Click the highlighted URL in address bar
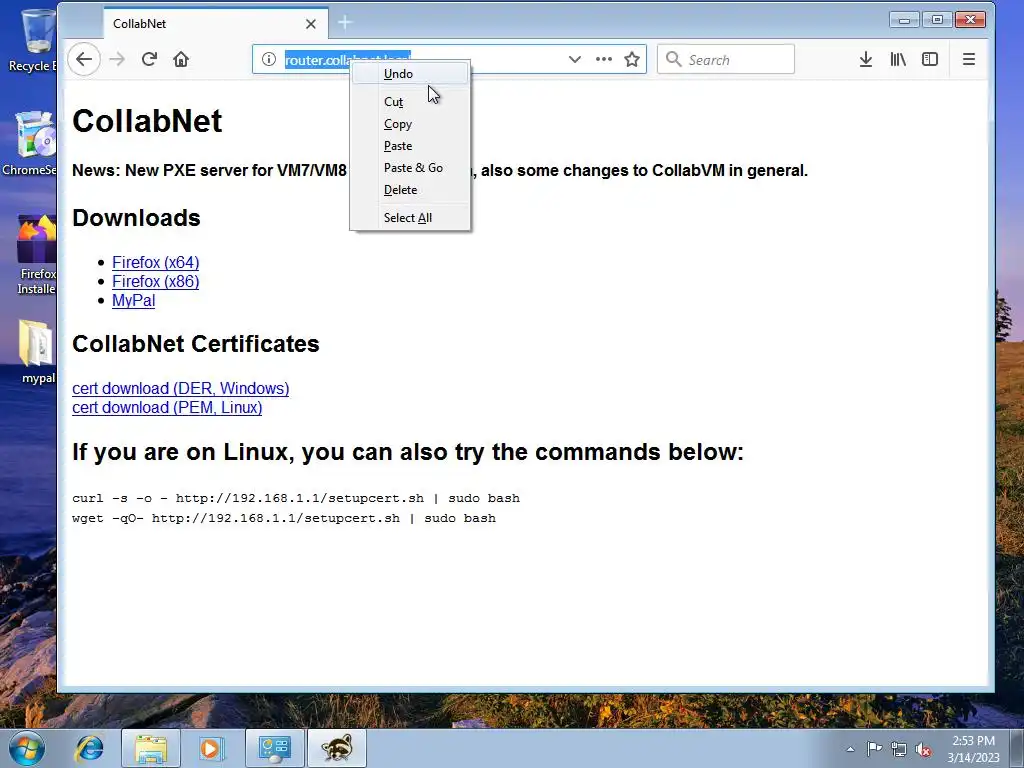This screenshot has width=1024, height=768. tap(317, 59)
